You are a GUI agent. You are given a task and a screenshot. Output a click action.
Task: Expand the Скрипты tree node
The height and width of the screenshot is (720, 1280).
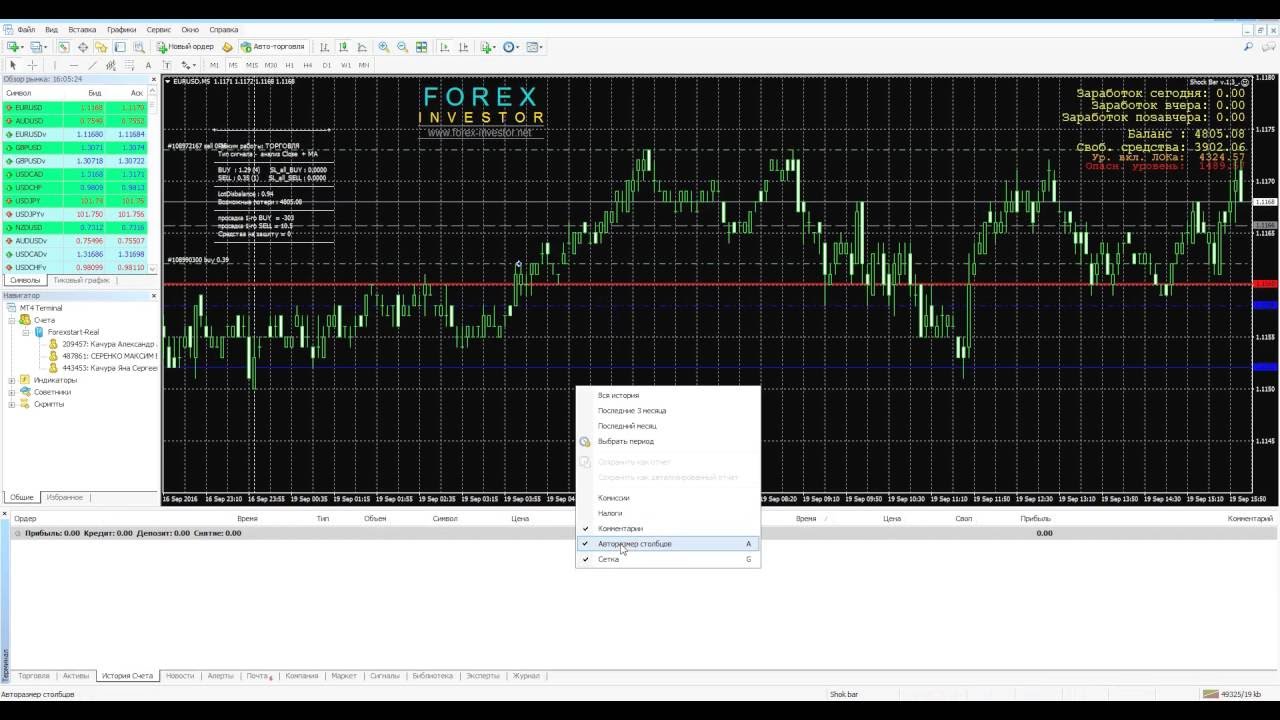point(12,404)
